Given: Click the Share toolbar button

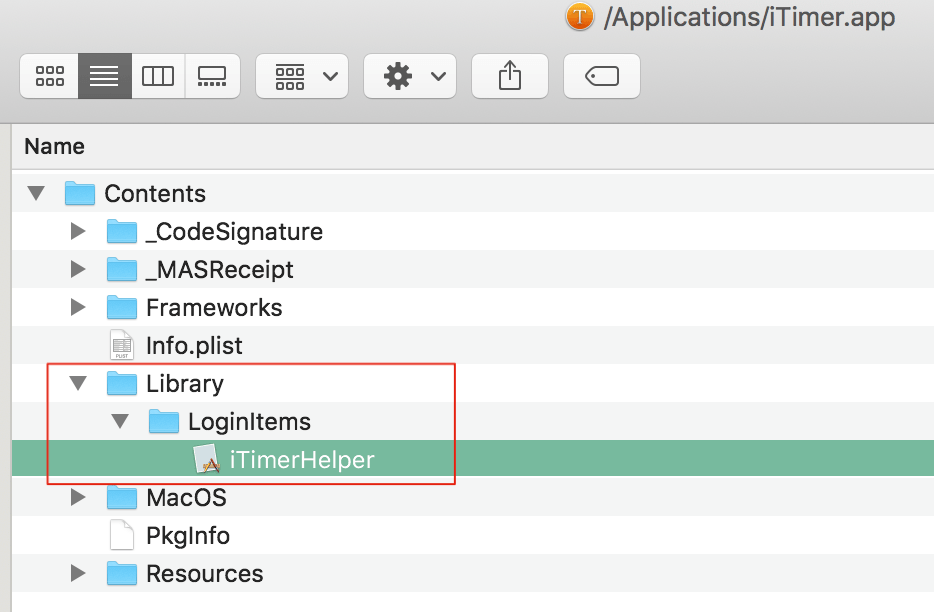Looking at the screenshot, I should pyautogui.click(x=510, y=76).
